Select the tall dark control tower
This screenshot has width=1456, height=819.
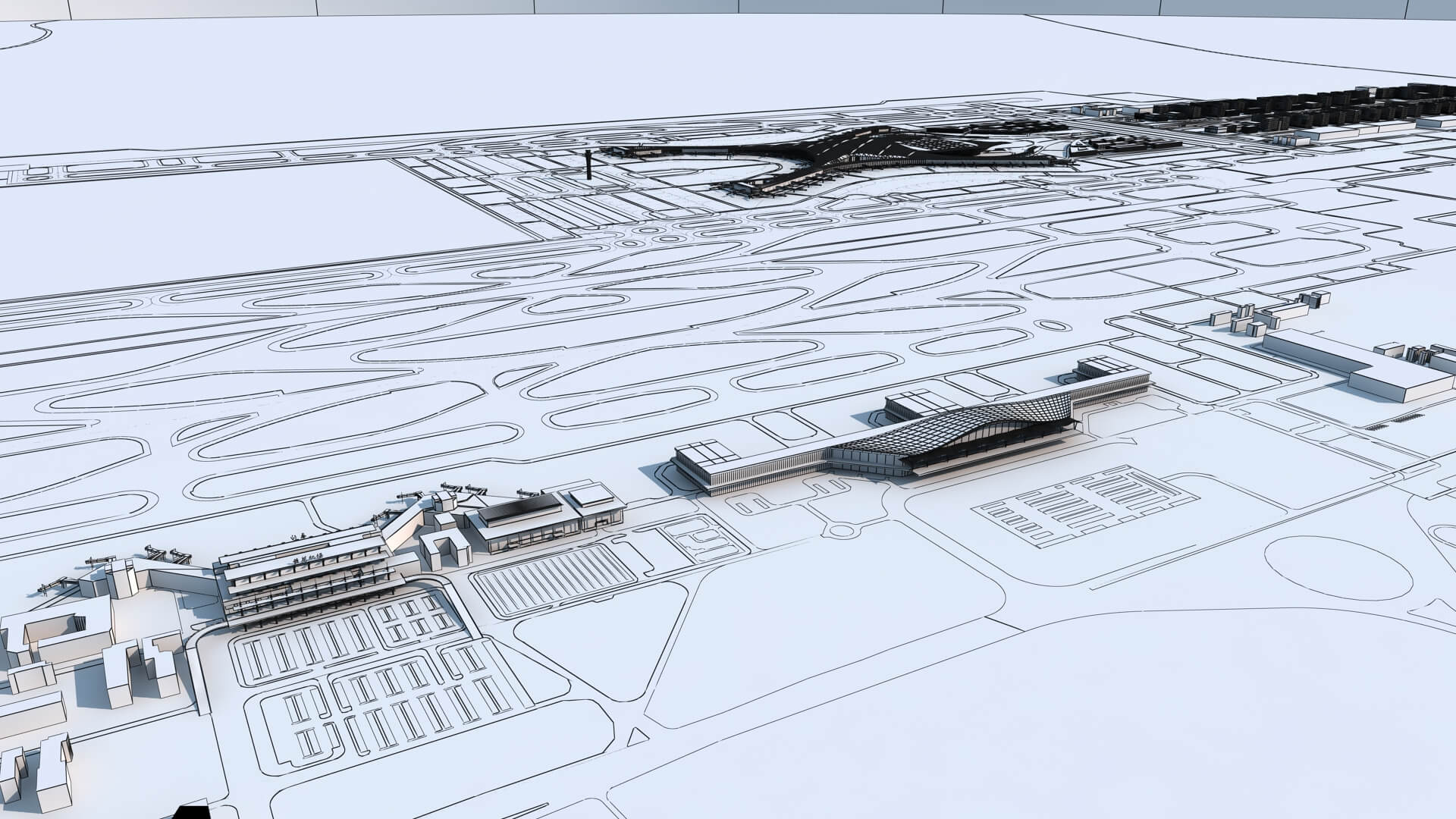588,166
